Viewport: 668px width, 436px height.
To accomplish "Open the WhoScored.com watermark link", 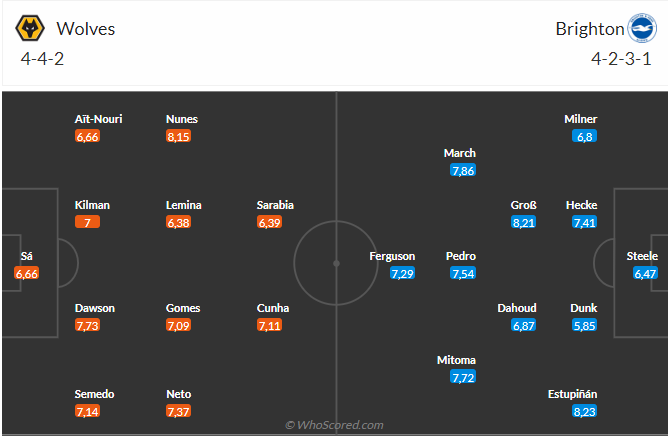I will coord(334,425).
